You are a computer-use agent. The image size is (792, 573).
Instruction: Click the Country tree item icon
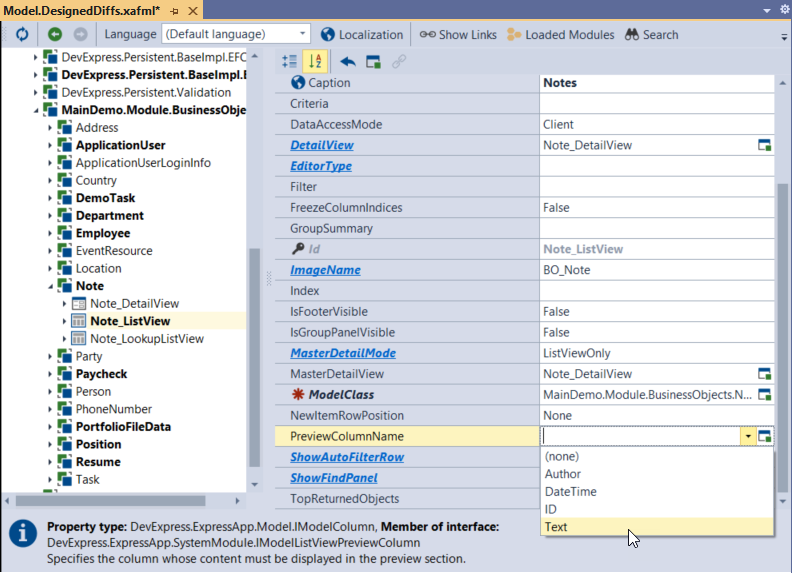coord(65,180)
